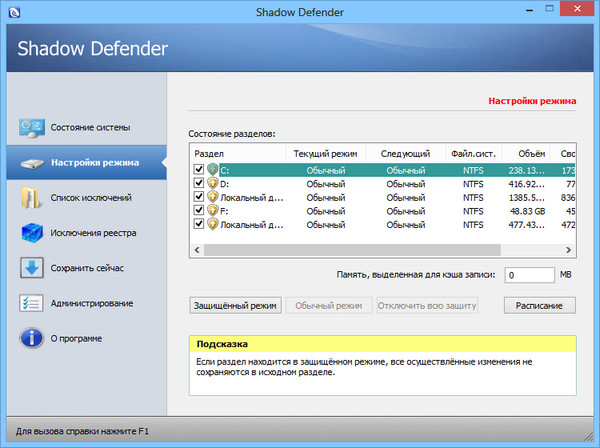Click the Текущий режим column header

pyautogui.click(x=326, y=154)
